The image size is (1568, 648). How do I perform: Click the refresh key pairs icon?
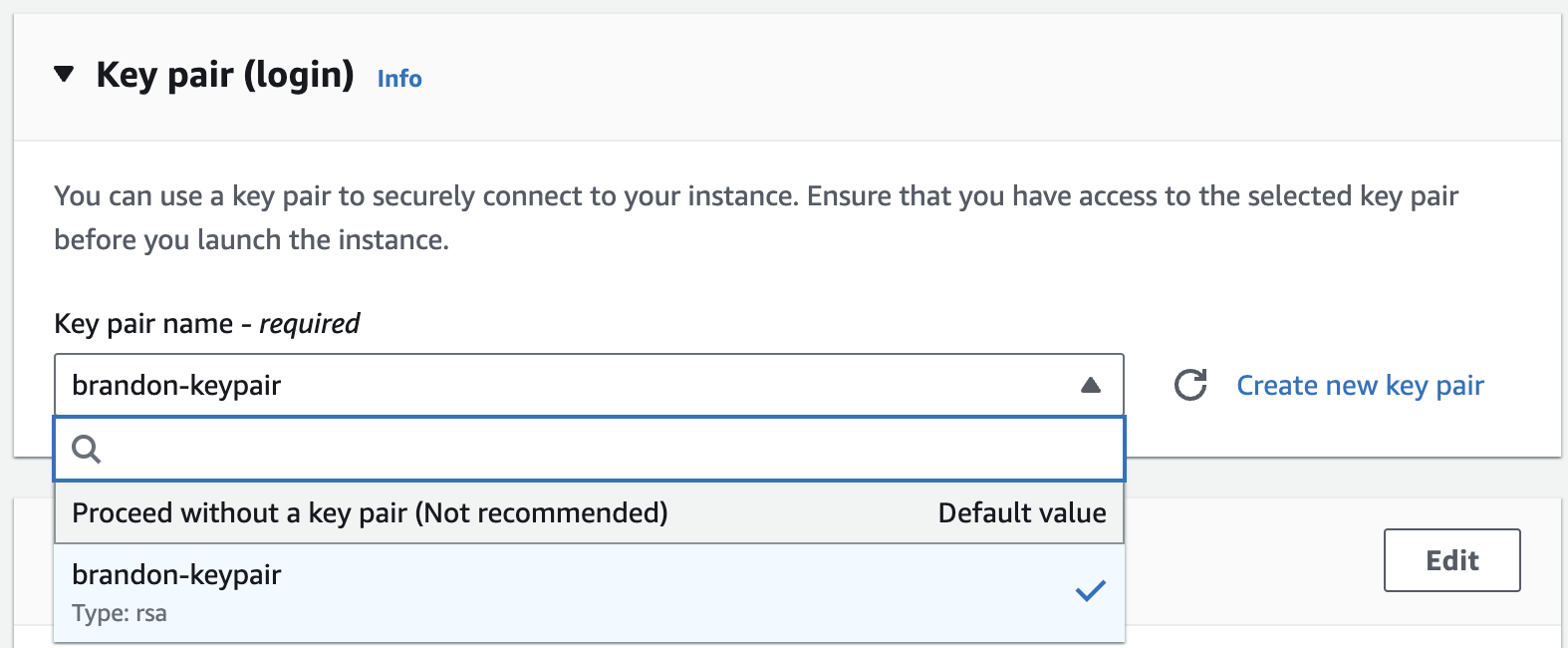1190,385
